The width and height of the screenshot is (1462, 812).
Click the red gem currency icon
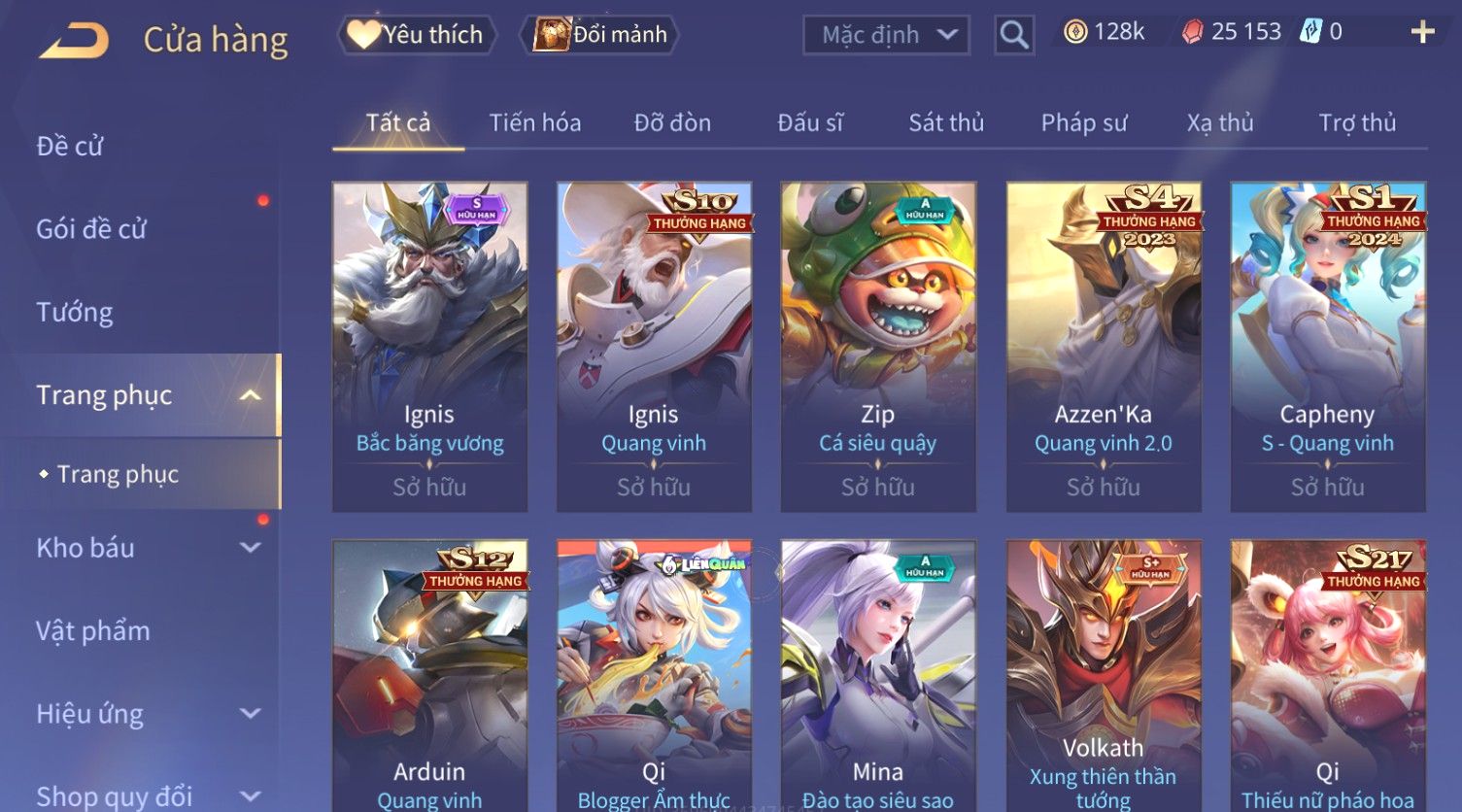tap(1192, 32)
